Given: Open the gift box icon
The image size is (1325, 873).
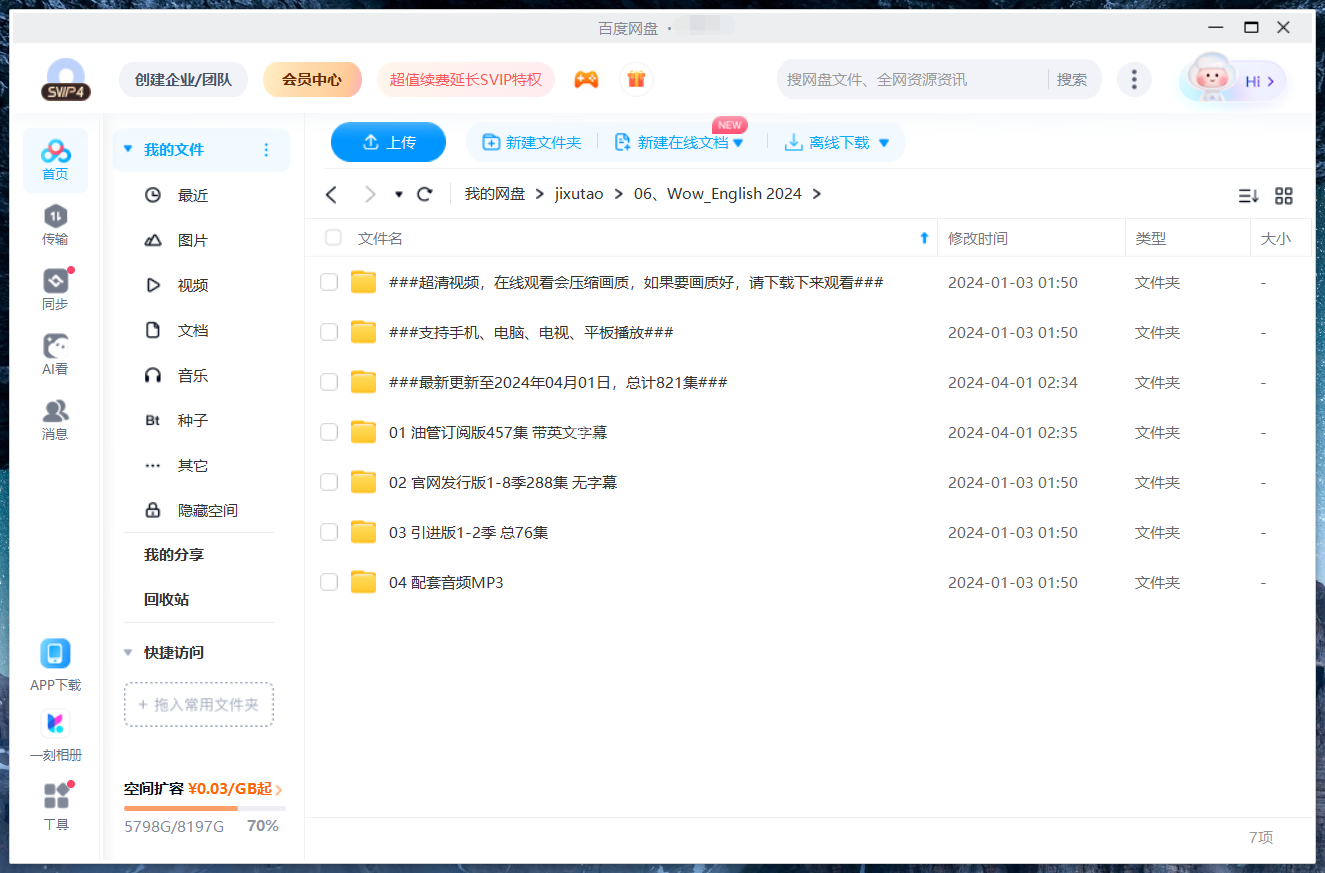Looking at the screenshot, I should pyautogui.click(x=636, y=79).
